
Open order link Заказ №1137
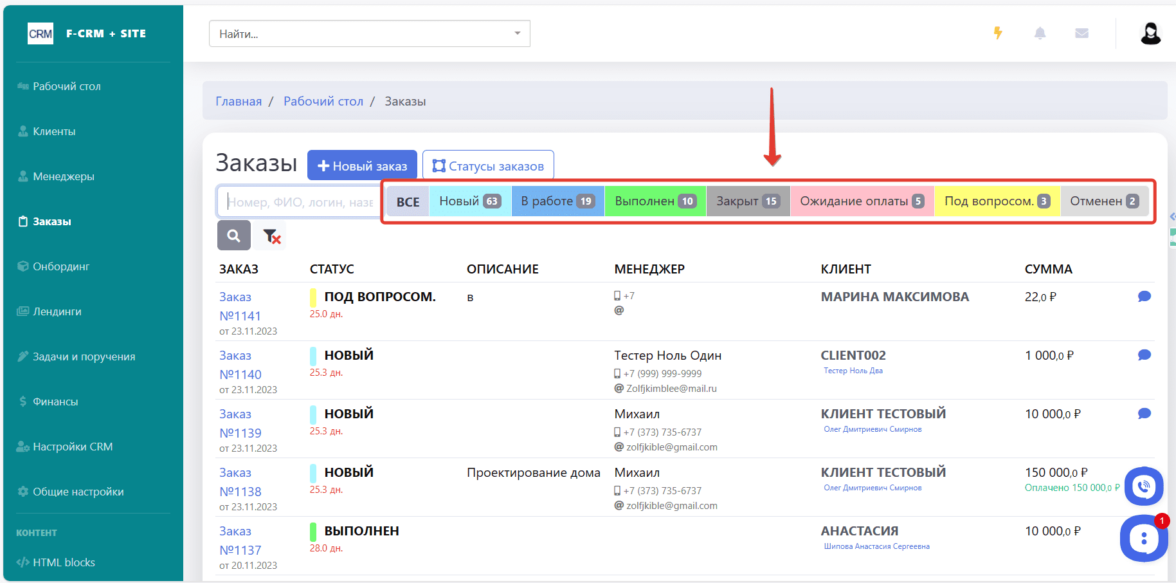tap(240, 540)
